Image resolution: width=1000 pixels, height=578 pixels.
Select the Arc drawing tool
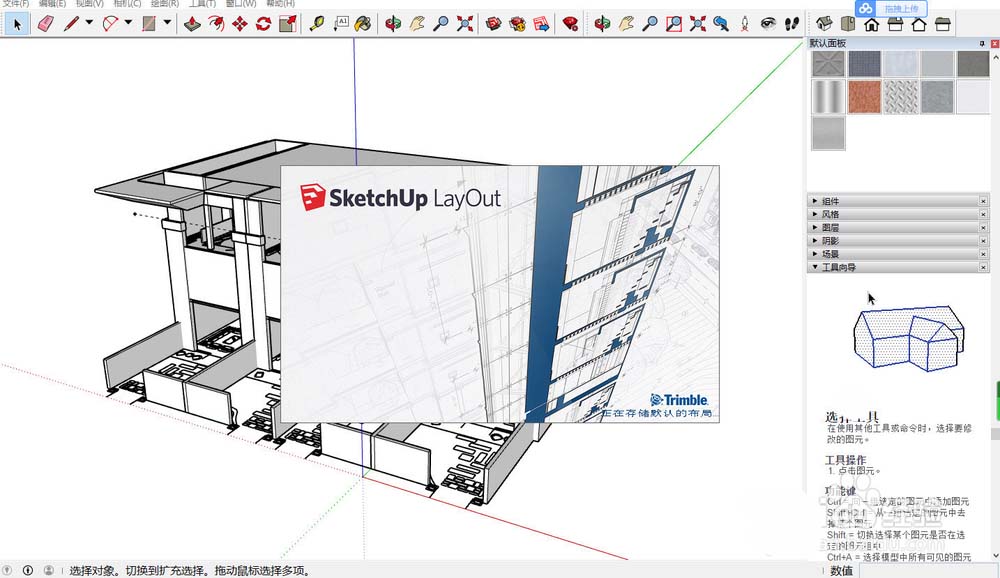pos(110,24)
